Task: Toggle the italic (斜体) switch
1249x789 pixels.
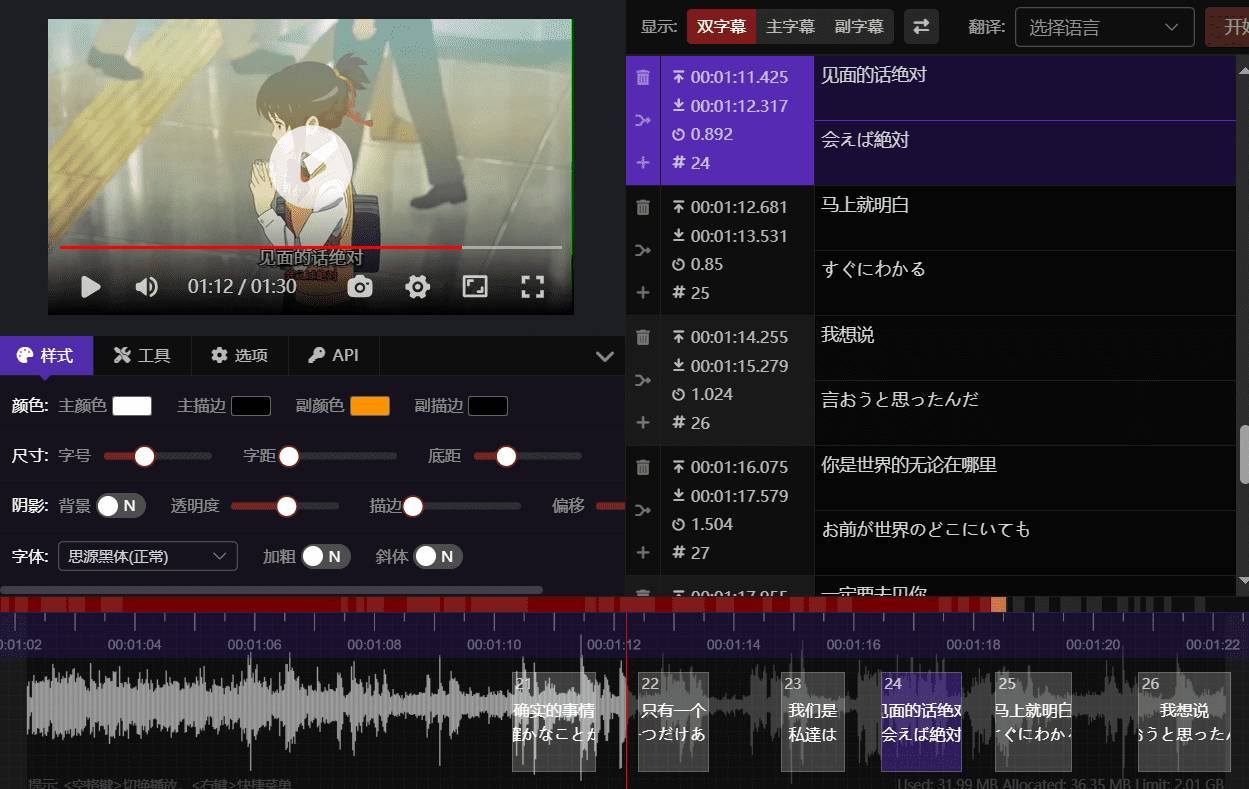Action: tap(438, 556)
